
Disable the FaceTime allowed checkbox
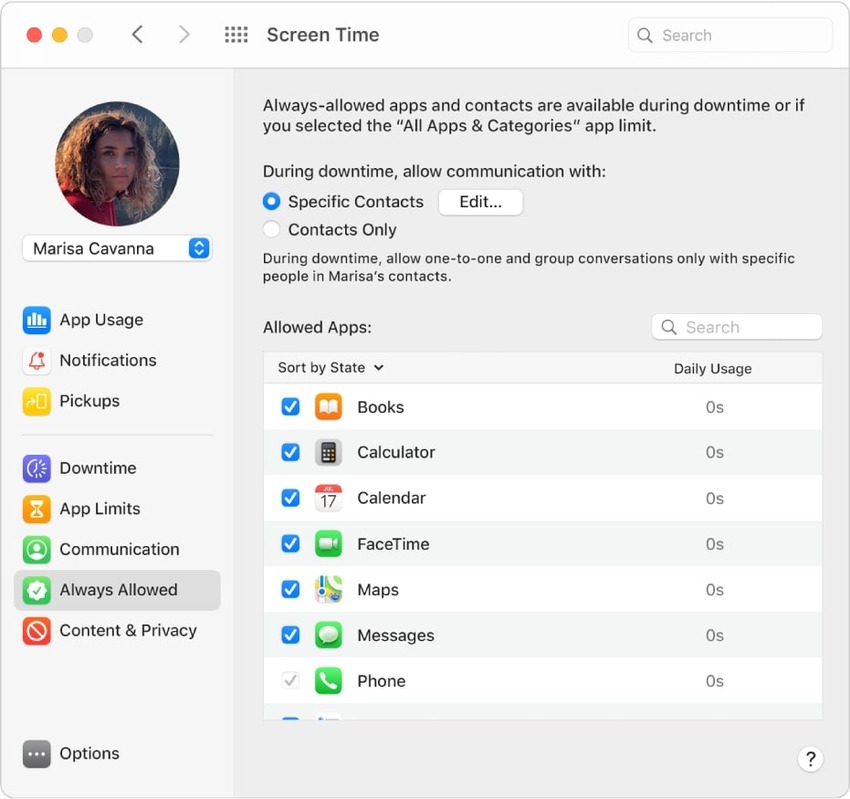[x=290, y=544]
